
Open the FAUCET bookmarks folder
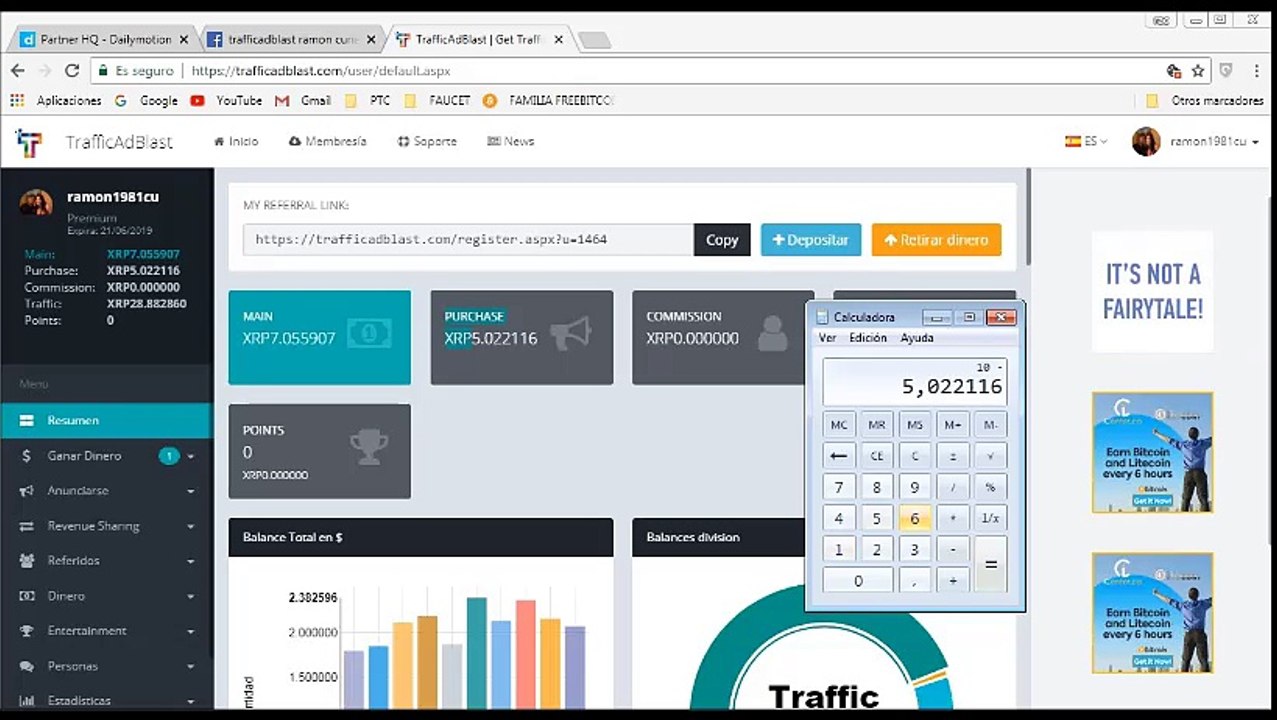pyautogui.click(x=436, y=100)
